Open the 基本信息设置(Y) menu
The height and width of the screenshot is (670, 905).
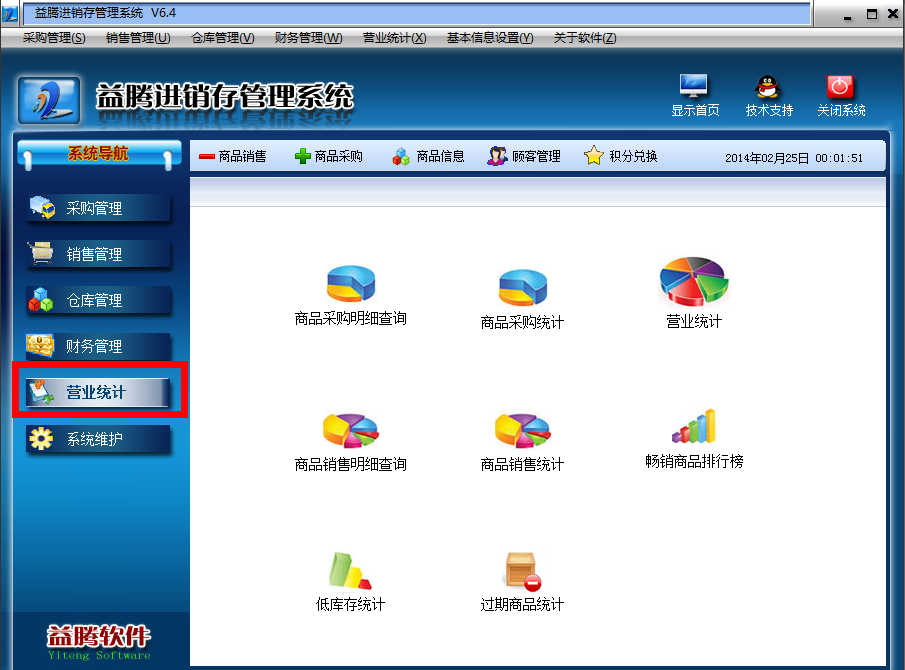coord(490,38)
